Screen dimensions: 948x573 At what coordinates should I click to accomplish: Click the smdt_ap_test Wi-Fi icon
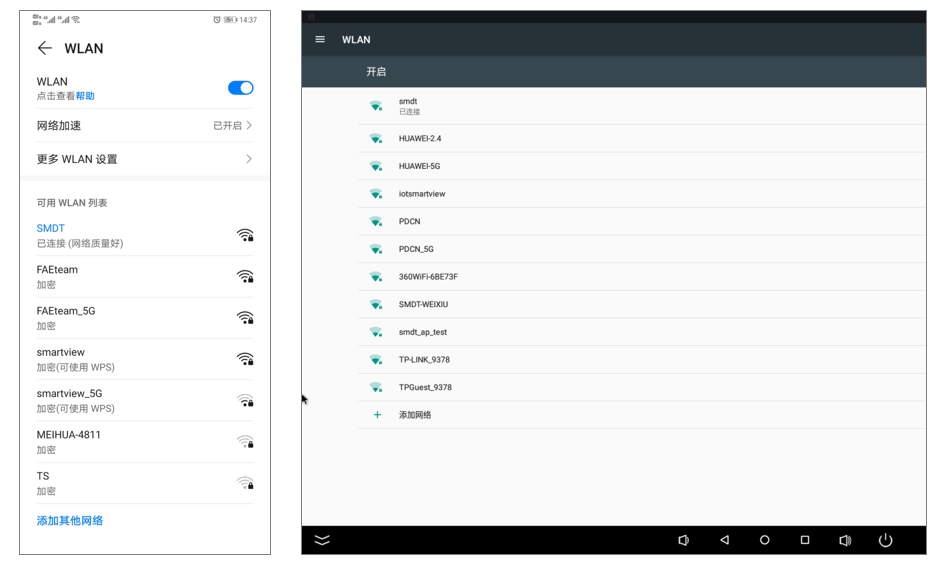tap(376, 332)
